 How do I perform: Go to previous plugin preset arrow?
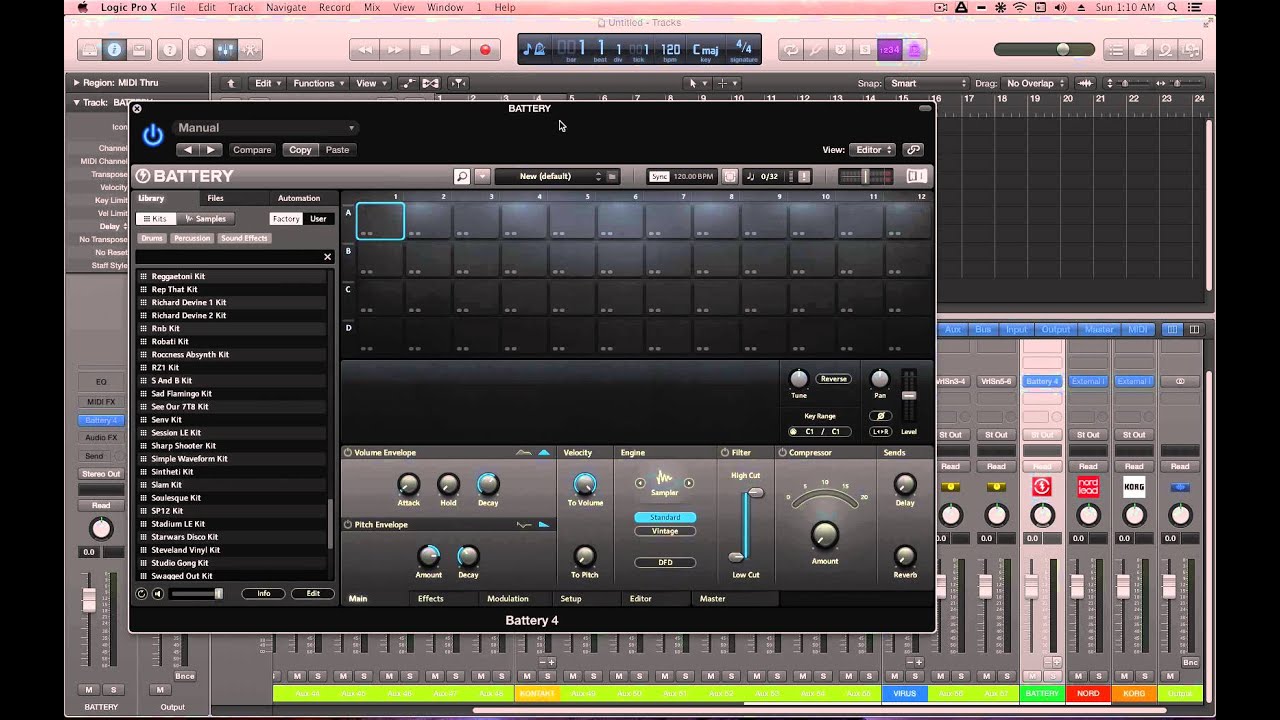tap(188, 150)
